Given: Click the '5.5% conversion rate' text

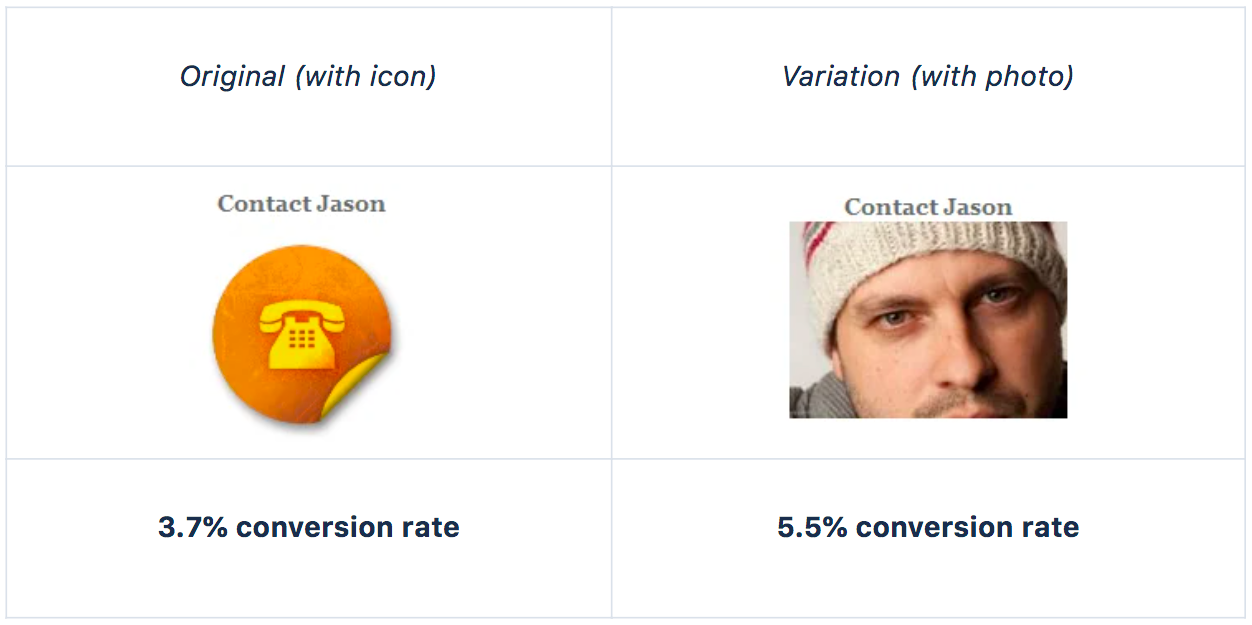Looking at the screenshot, I should [928, 527].
